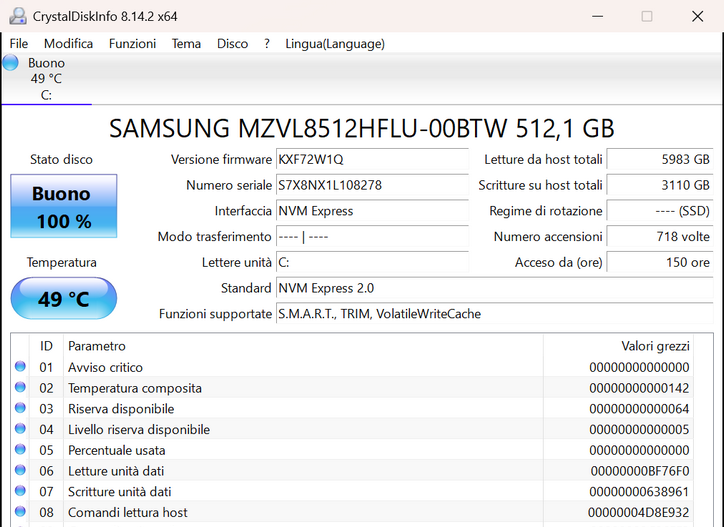Click the status orb for Livello riserva disponibile

[20, 429]
